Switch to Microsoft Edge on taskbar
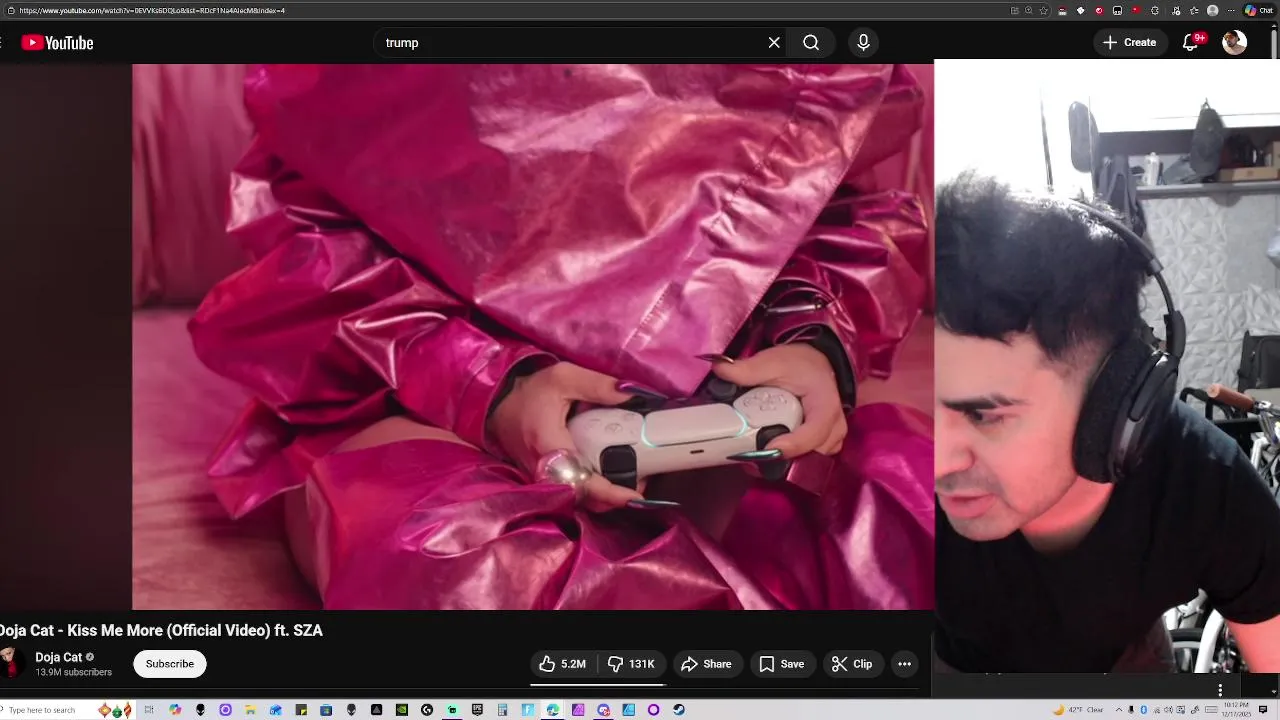The image size is (1280, 720). pyautogui.click(x=552, y=710)
